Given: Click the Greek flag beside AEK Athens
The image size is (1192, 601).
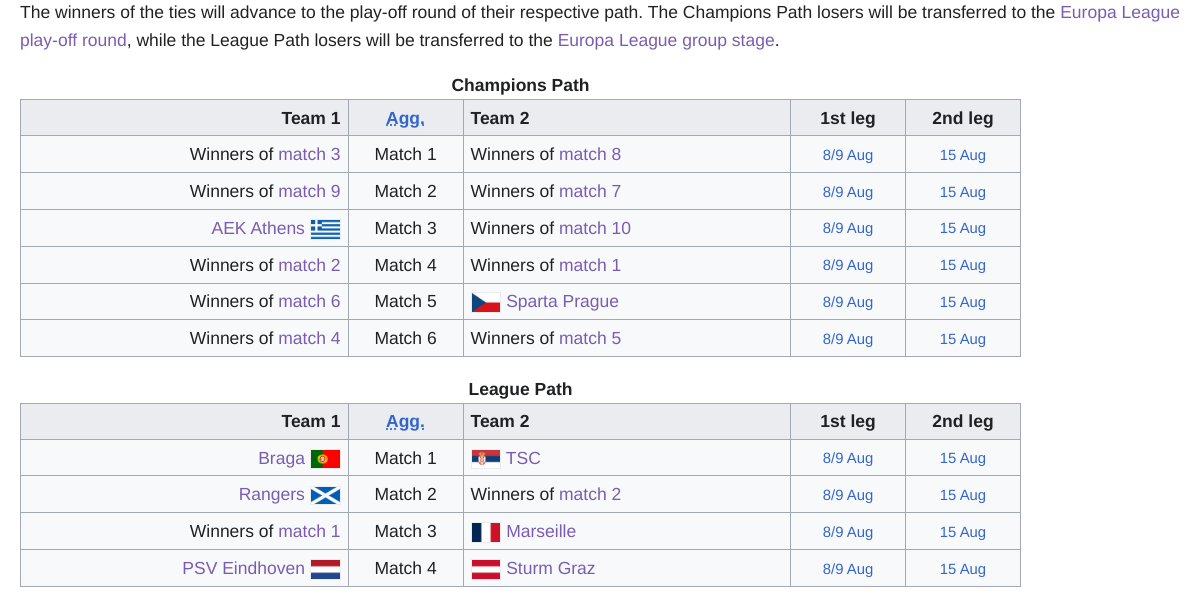Looking at the screenshot, I should coord(325,229).
